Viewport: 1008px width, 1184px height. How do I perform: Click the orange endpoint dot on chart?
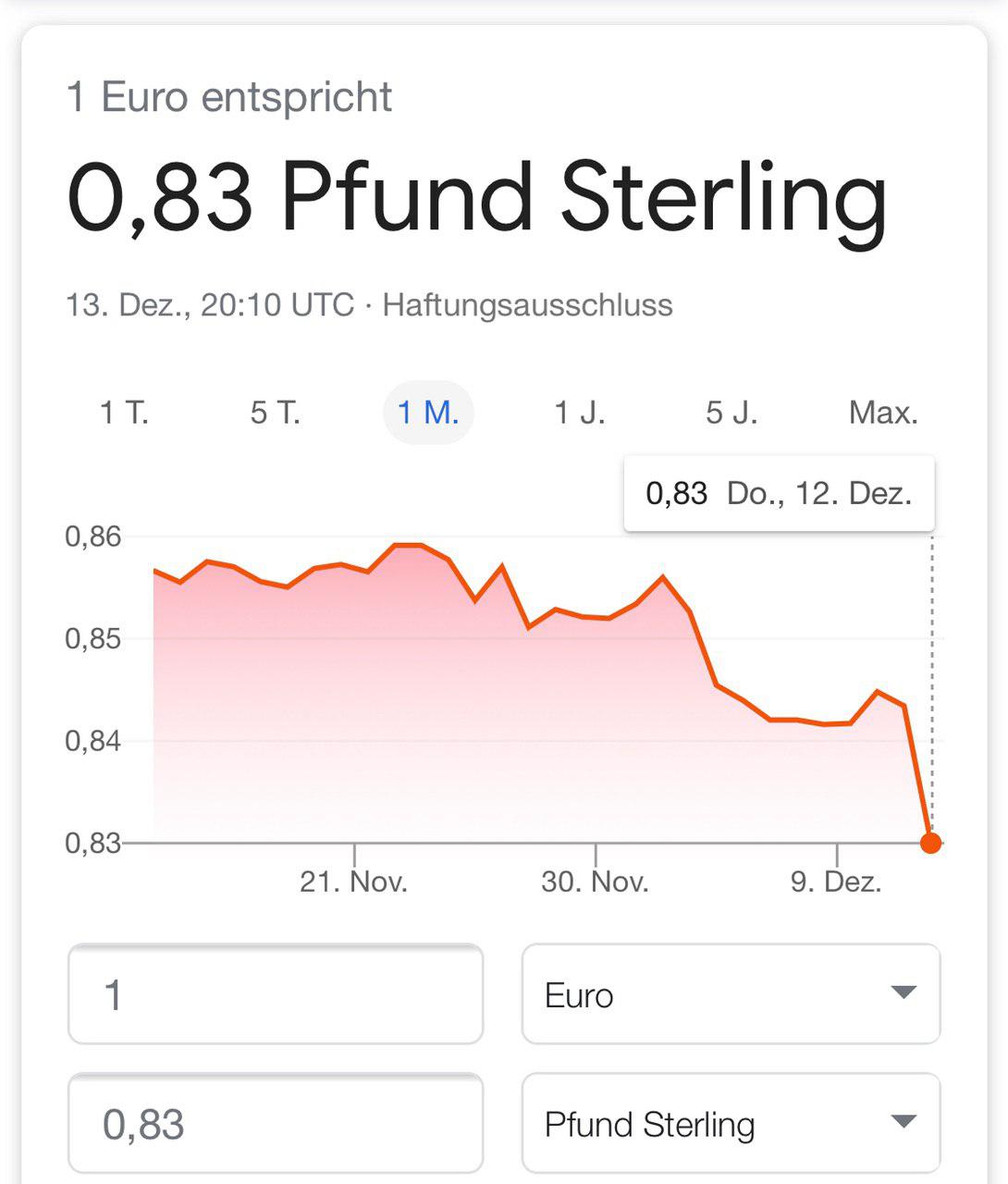pyautogui.click(x=931, y=843)
